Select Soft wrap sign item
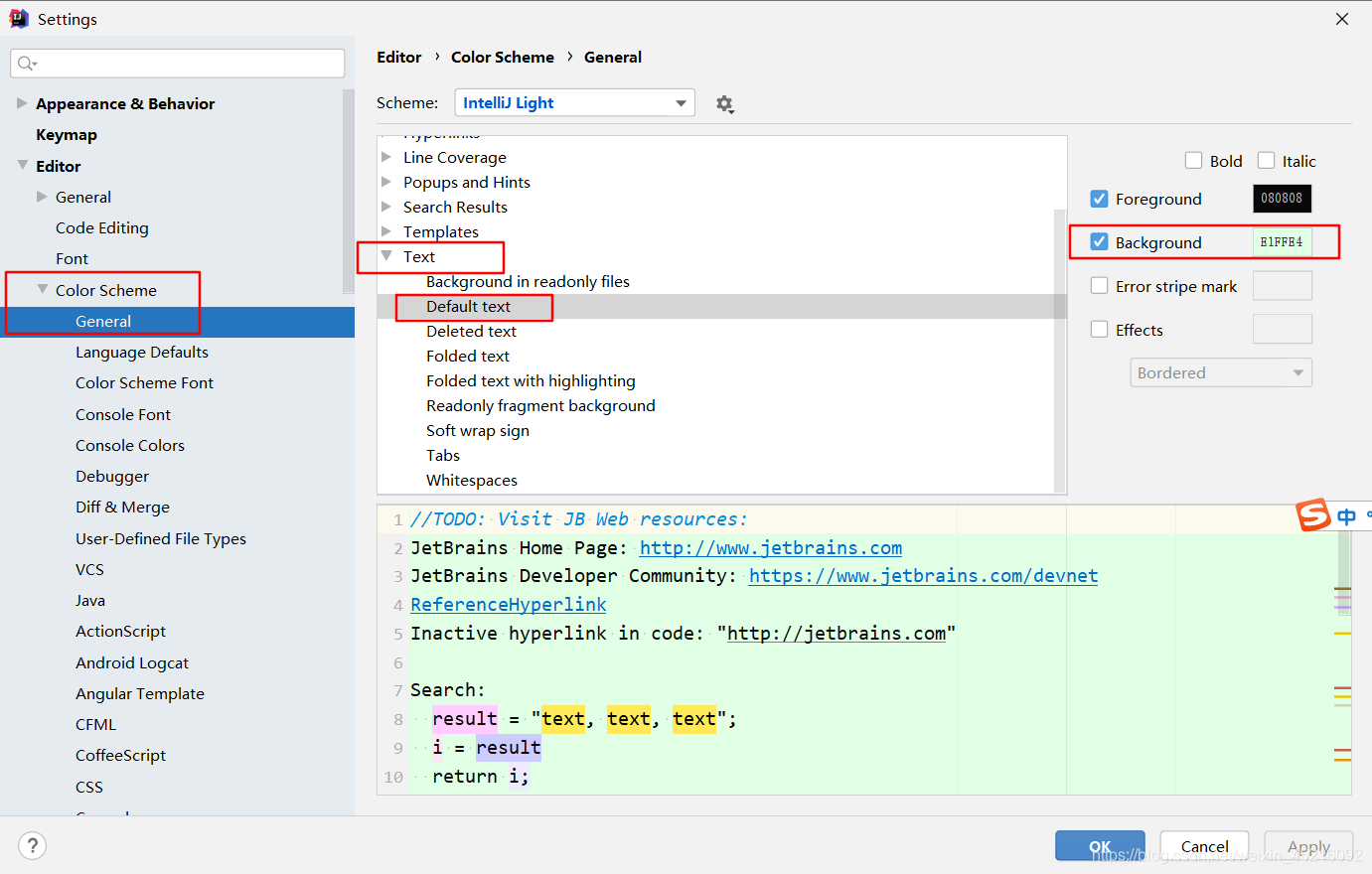The width and height of the screenshot is (1372, 874). (478, 430)
